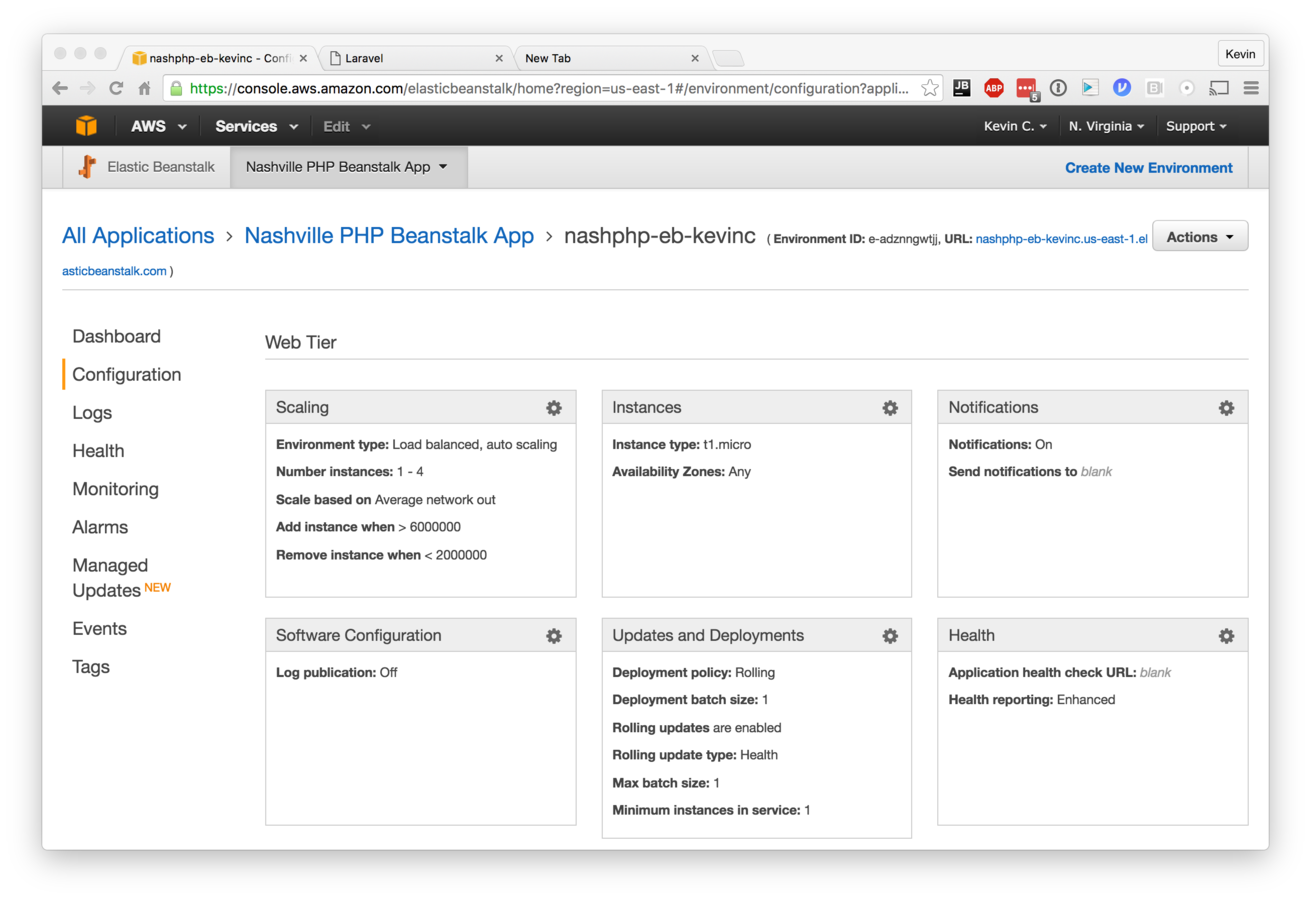The height and width of the screenshot is (900, 1311).
Task: Click 'Instance type: t1.micro' text
Action: point(681,444)
